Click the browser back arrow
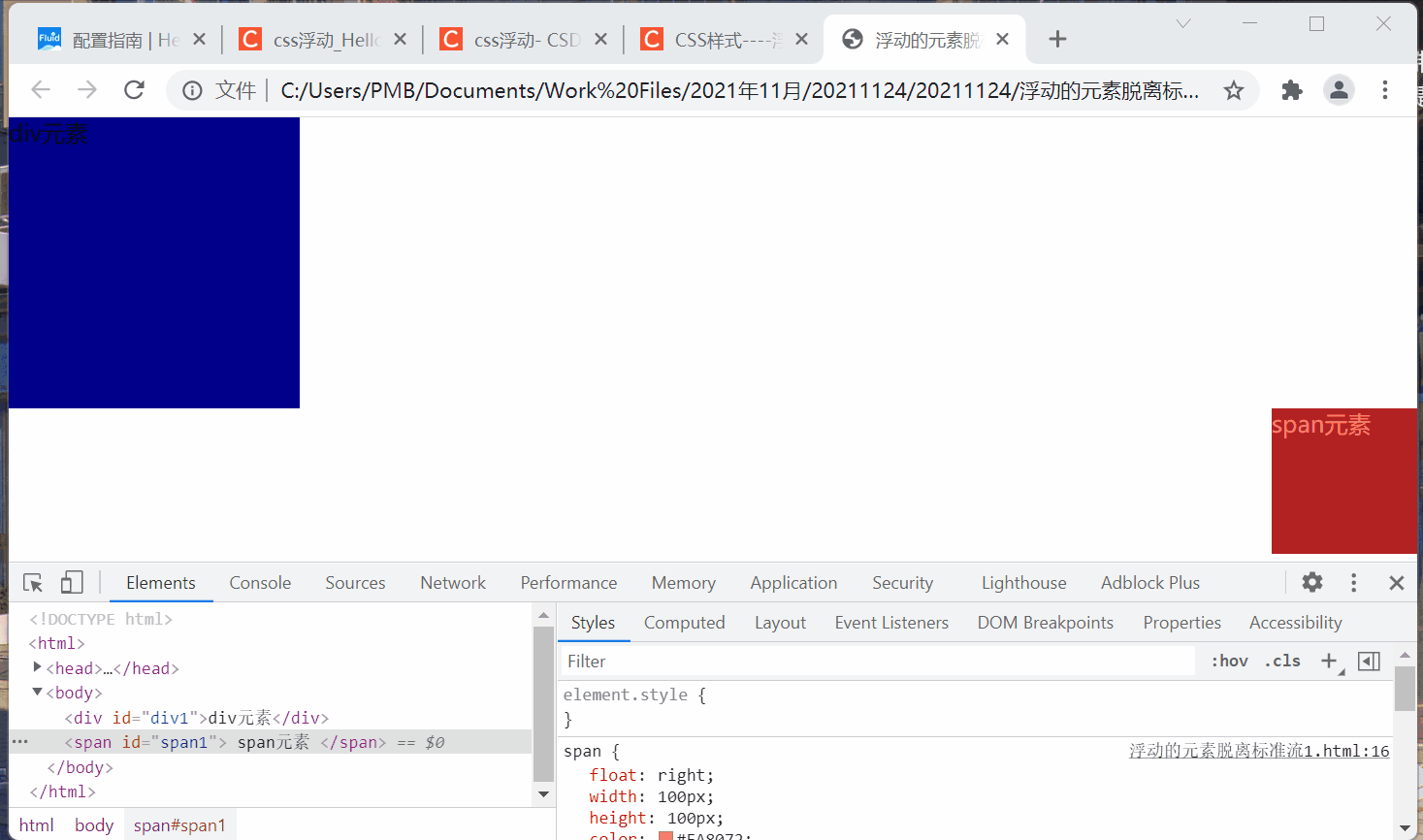The width and height of the screenshot is (1423, 840). click(x=41, y=90)
